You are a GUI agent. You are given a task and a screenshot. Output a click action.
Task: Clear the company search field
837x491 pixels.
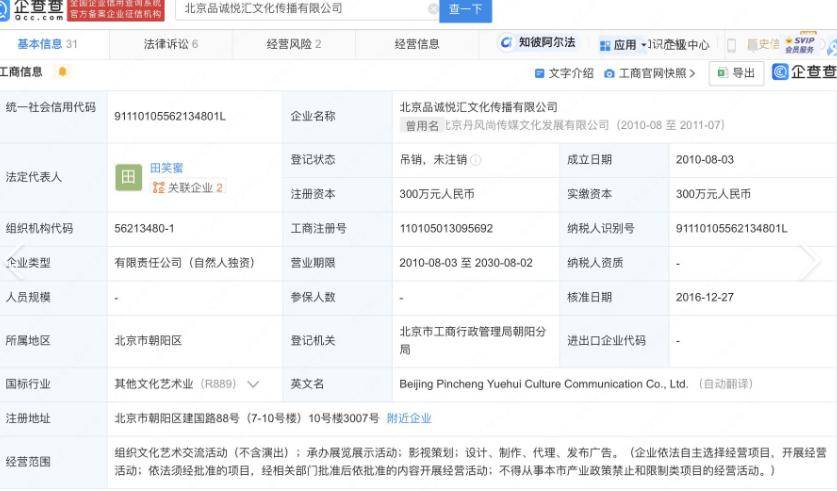[x=433, y=9]
